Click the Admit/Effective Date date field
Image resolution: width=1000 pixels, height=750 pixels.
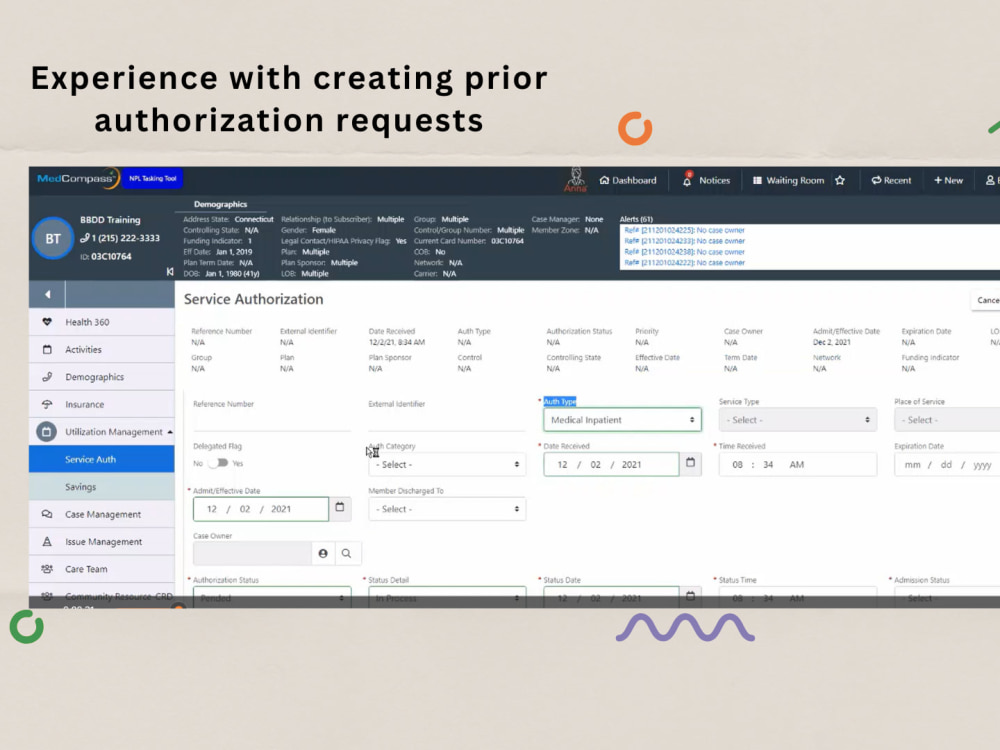[x=261, y=509]
